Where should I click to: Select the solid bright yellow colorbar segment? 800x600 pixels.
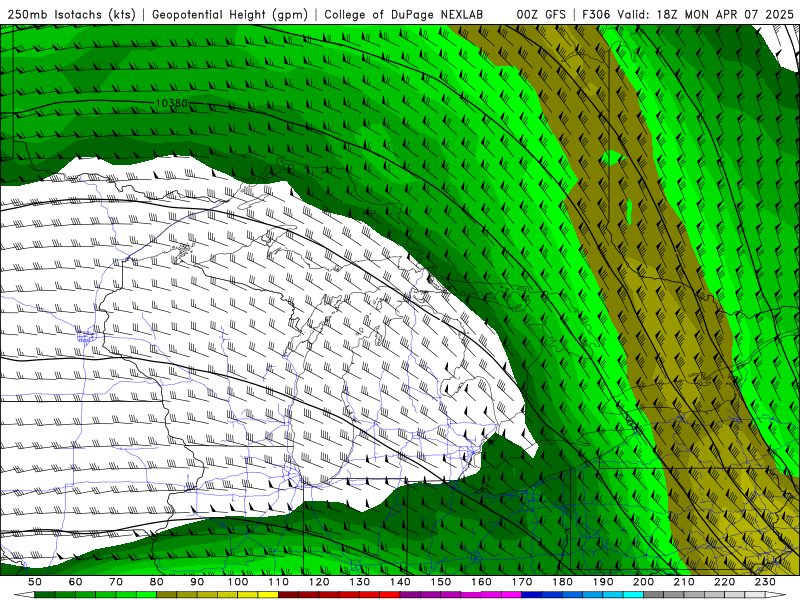[268, 595]
